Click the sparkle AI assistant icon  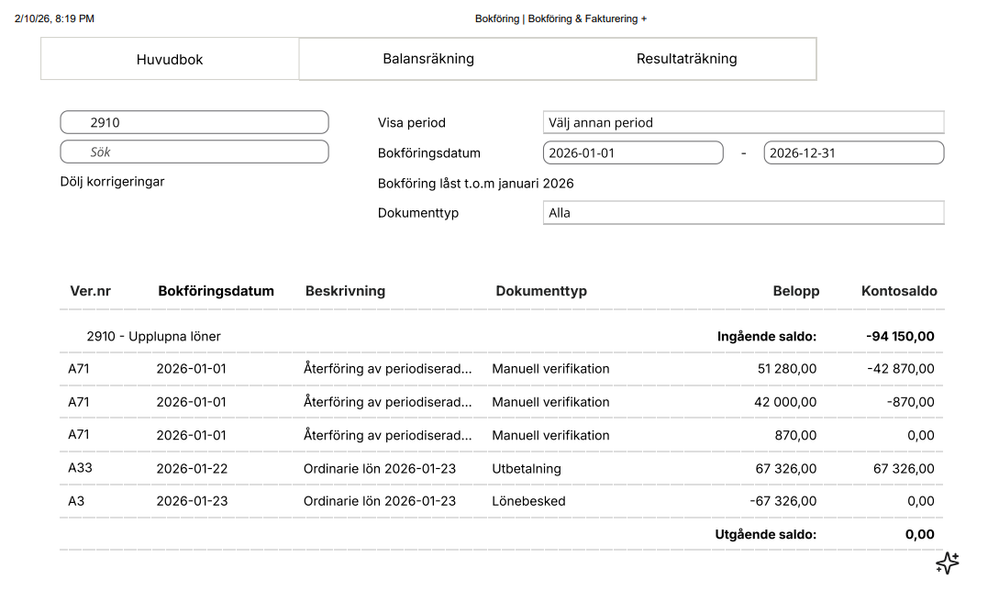click(x=947, y=563)
